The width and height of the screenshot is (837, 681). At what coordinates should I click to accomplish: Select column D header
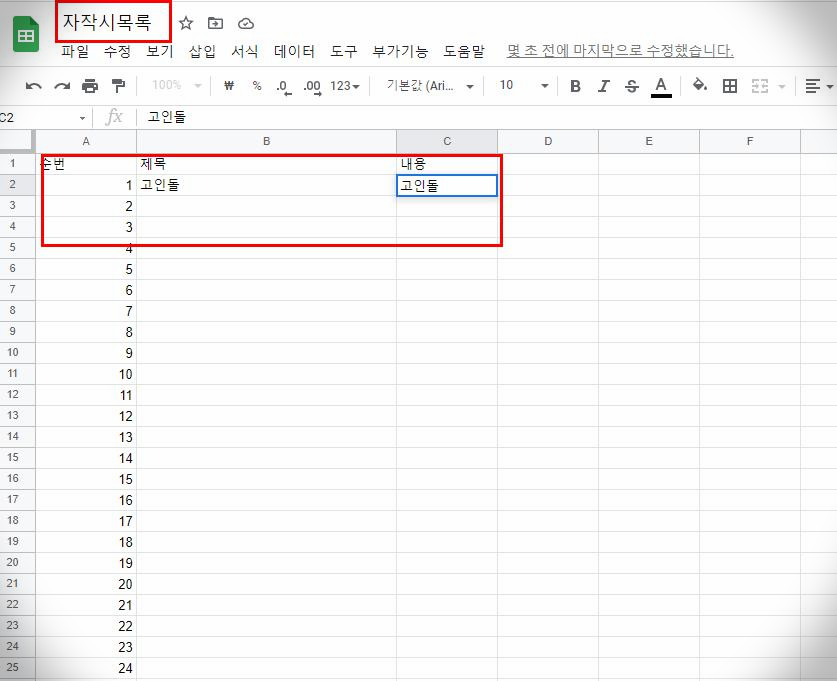(548, 141)
